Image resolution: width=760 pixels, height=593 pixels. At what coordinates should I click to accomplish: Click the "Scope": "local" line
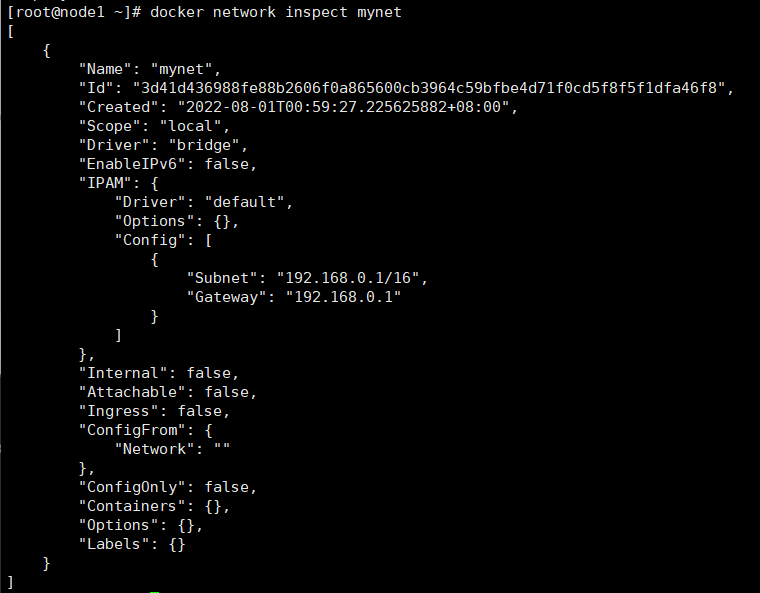[154, 126]
